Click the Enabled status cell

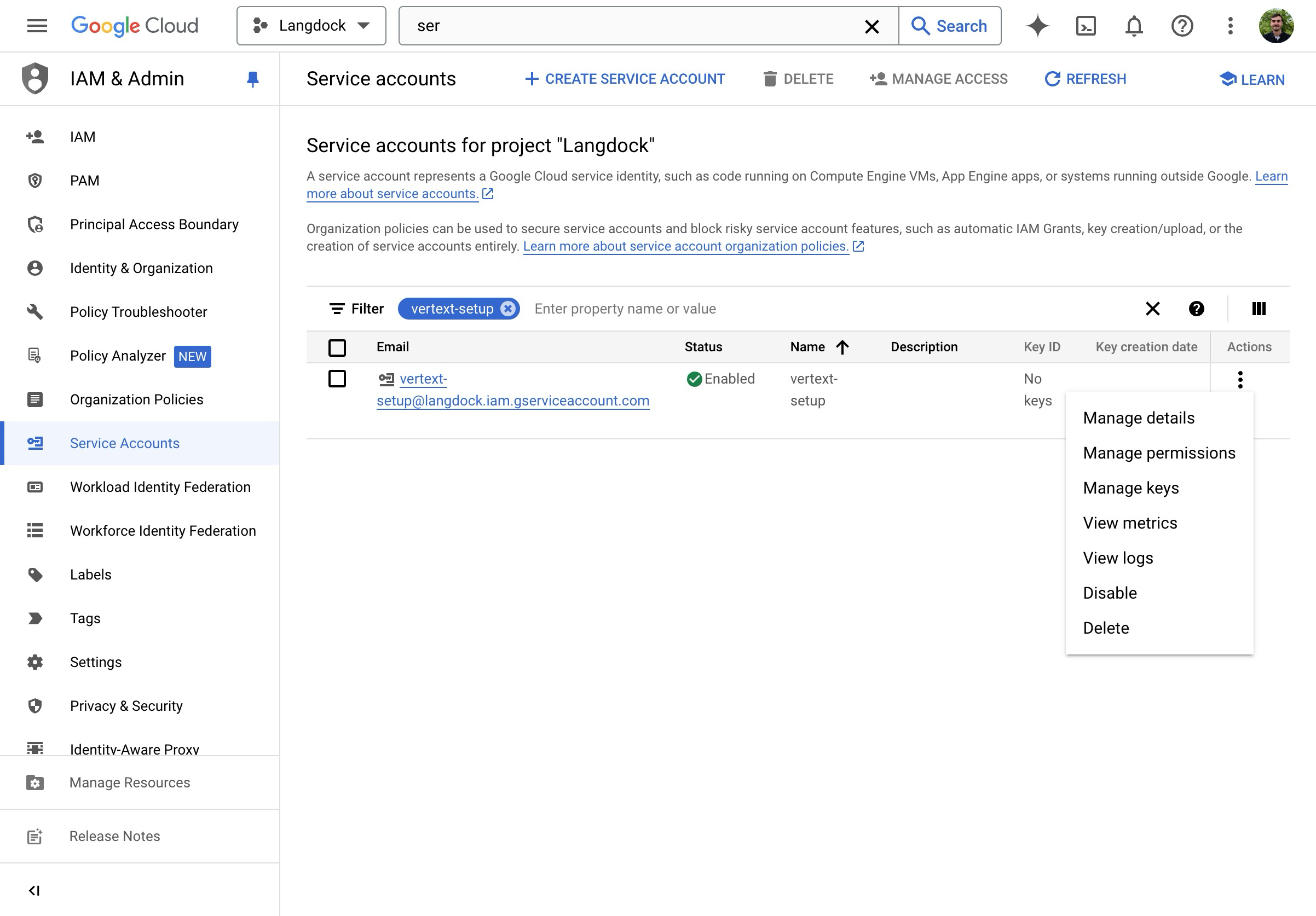720,379
